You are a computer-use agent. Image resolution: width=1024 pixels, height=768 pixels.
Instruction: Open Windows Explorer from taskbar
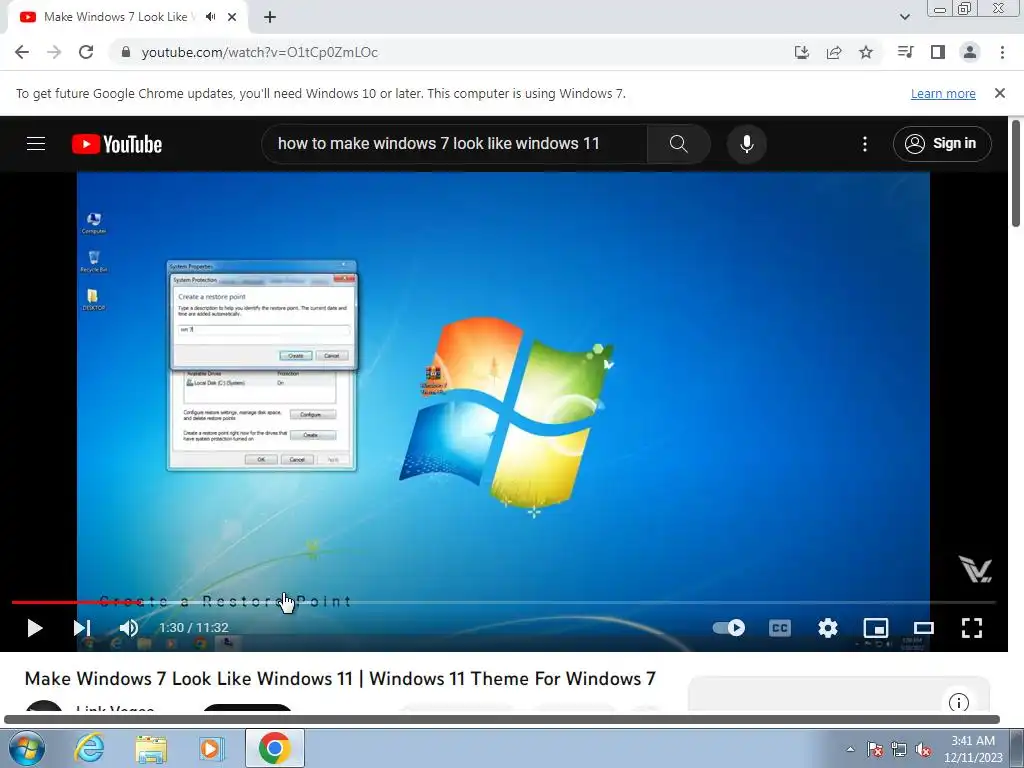point(151,748)
